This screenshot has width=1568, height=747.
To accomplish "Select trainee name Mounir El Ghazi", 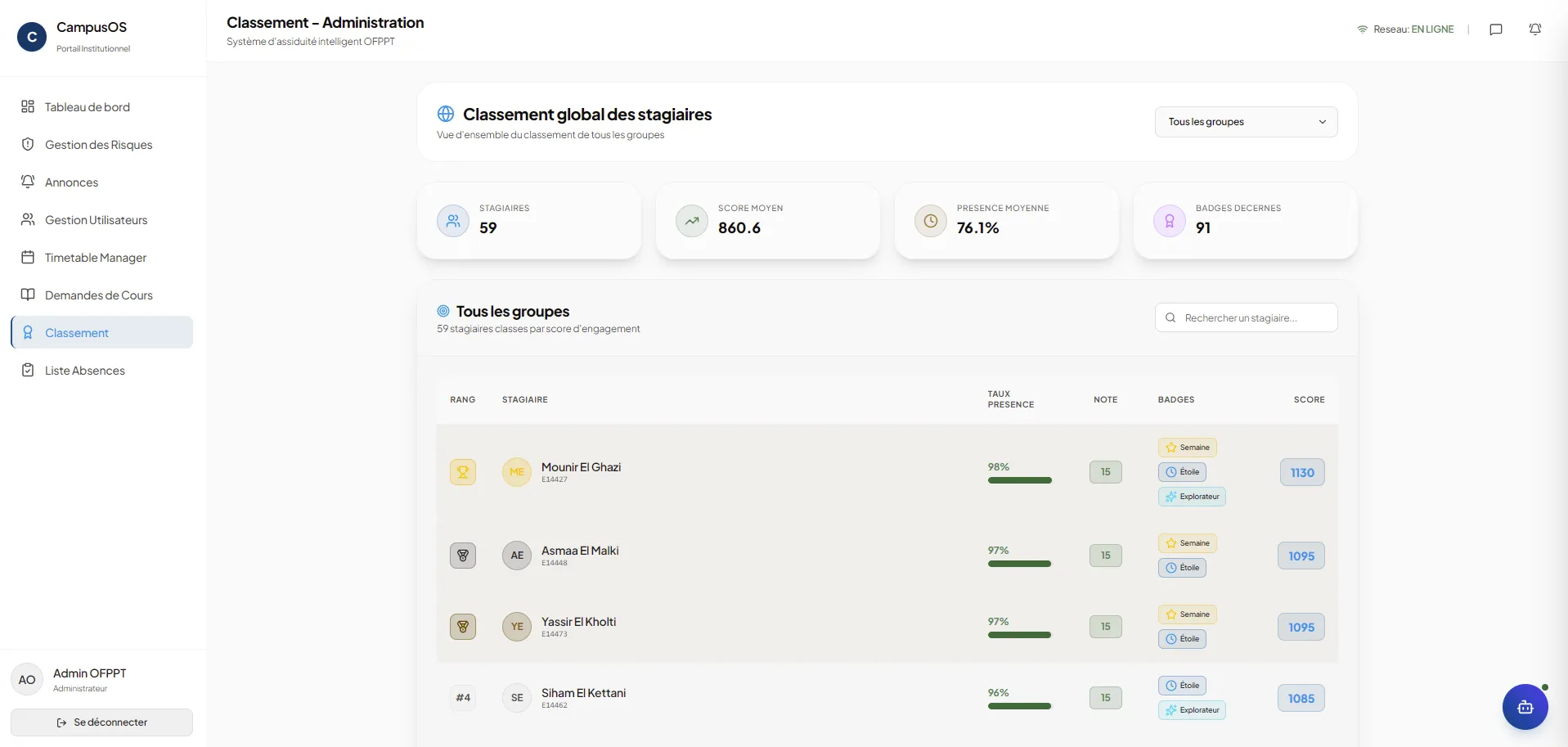I will 581,467.
